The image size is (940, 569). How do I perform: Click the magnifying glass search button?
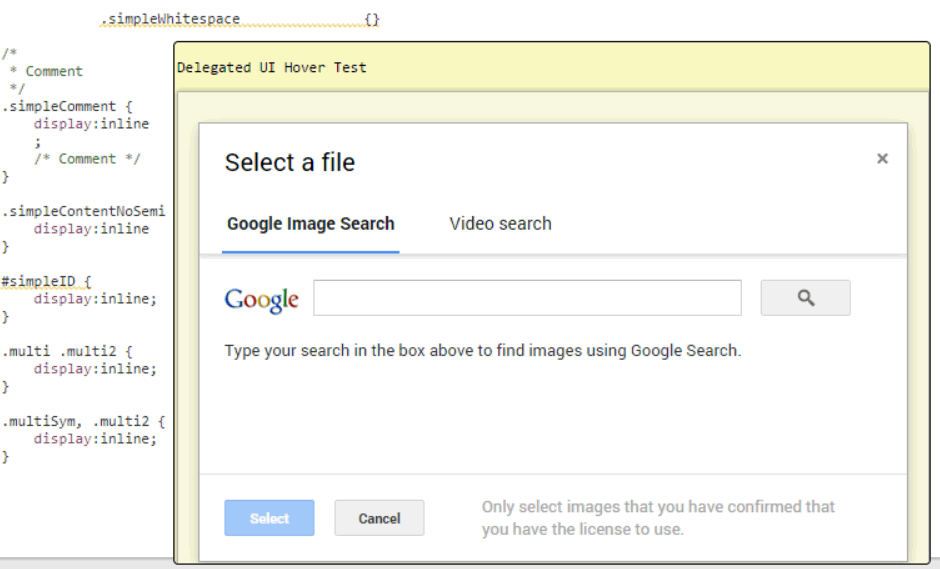pos(805,298)
